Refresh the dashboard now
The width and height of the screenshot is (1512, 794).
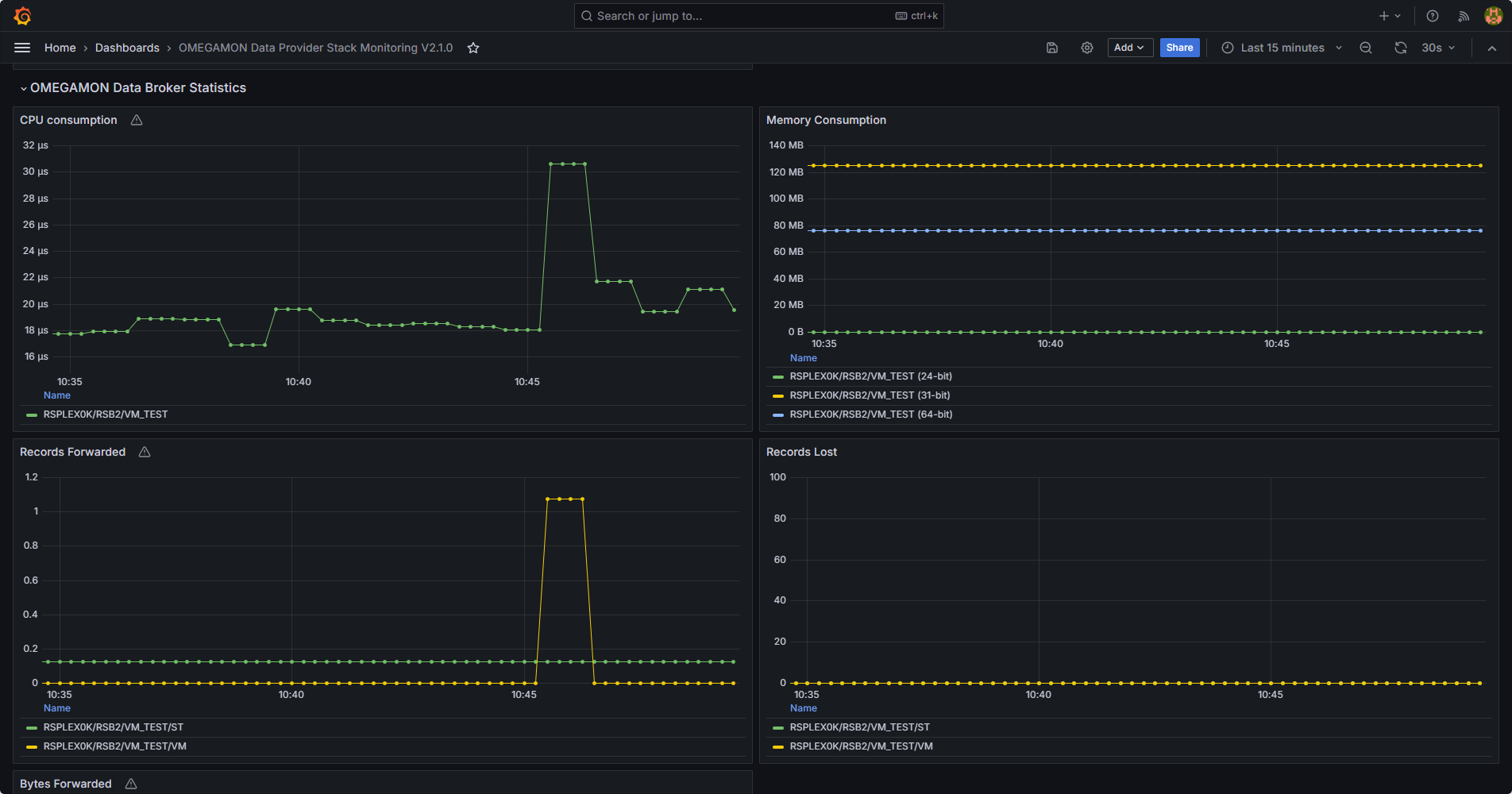tap(1401, 48)
